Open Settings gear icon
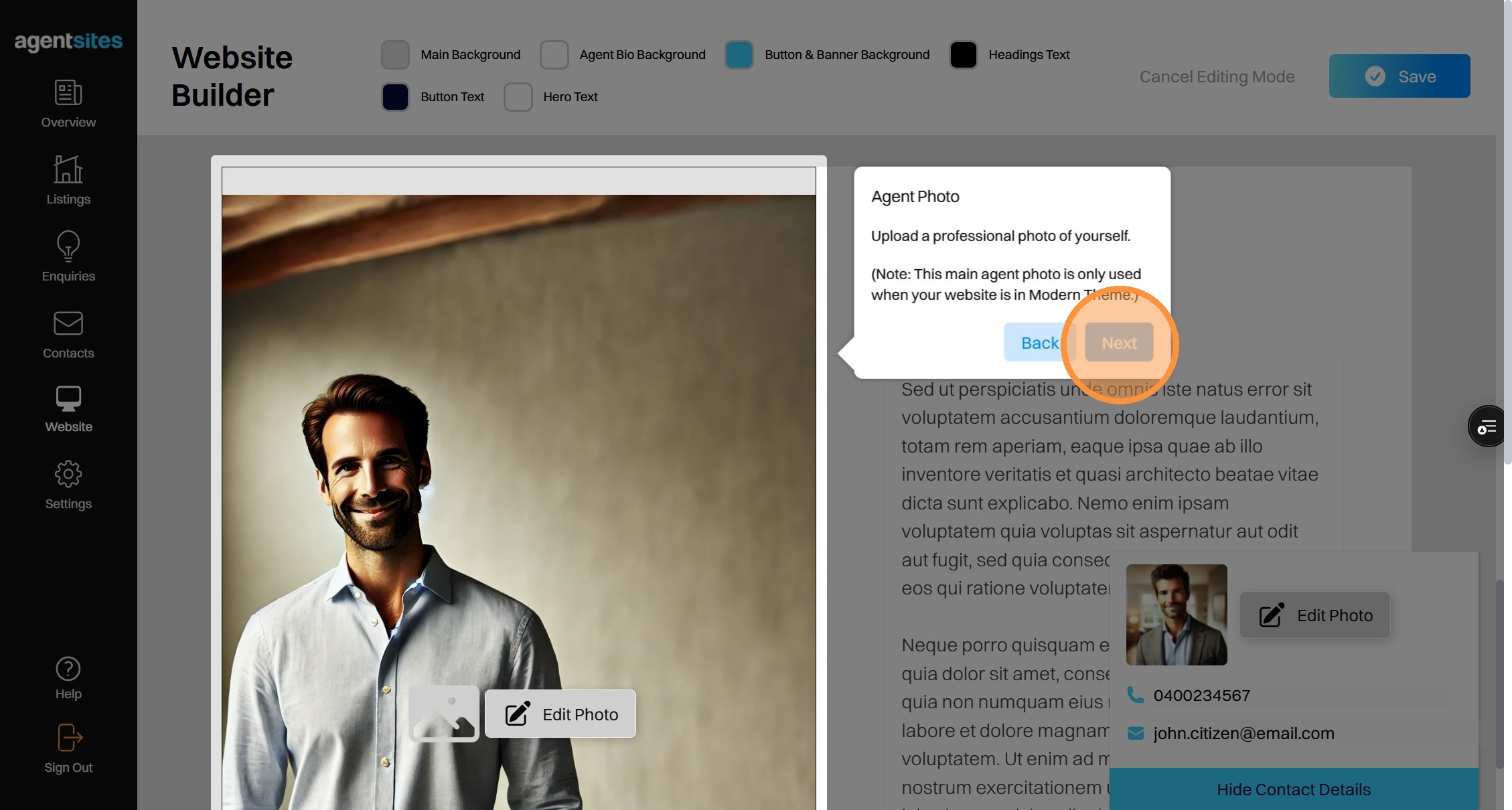This screenshot has height=810, width=1512. tap(68, 475)
